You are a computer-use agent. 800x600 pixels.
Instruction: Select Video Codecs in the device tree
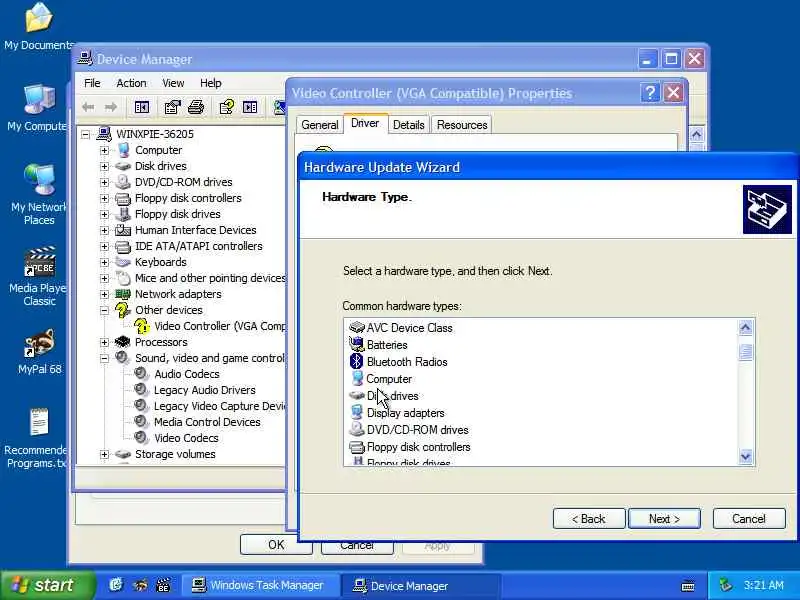(x=177, y=438)
